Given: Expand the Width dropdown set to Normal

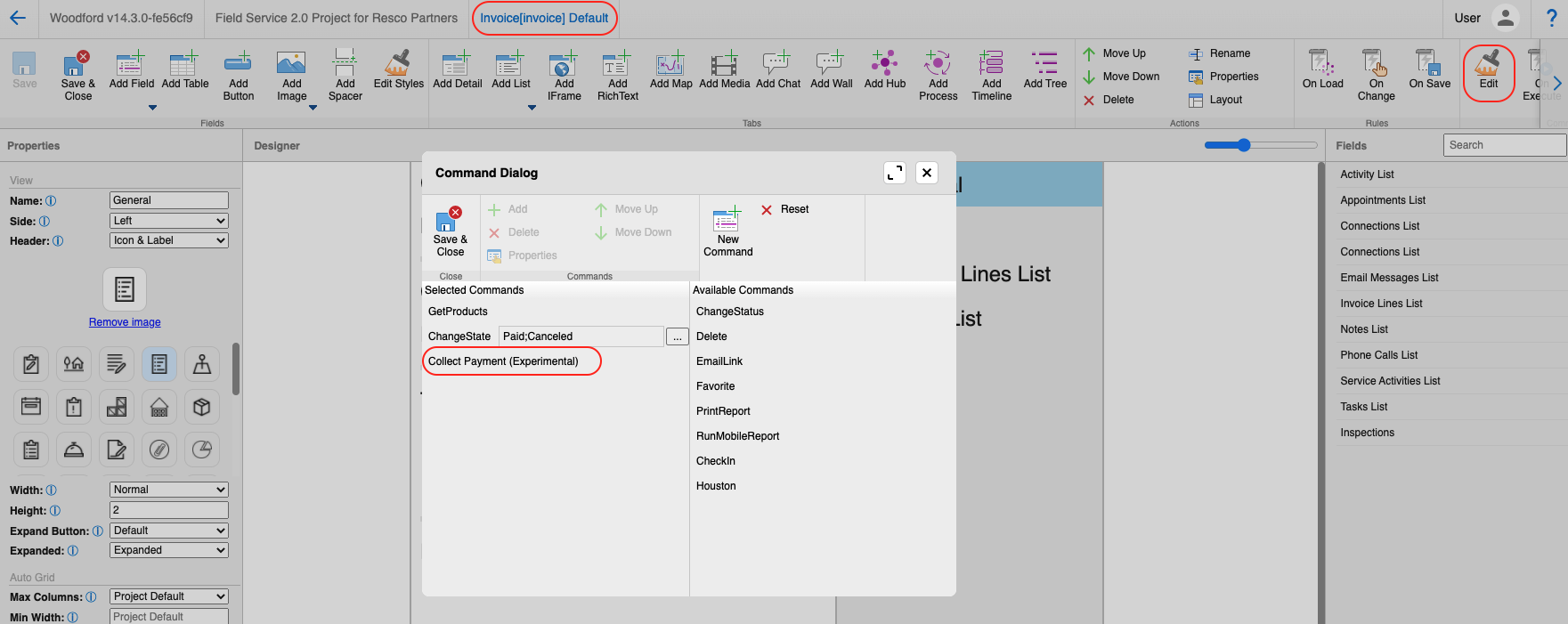Looking at the screenshot, I should click(x=169, y=490).
